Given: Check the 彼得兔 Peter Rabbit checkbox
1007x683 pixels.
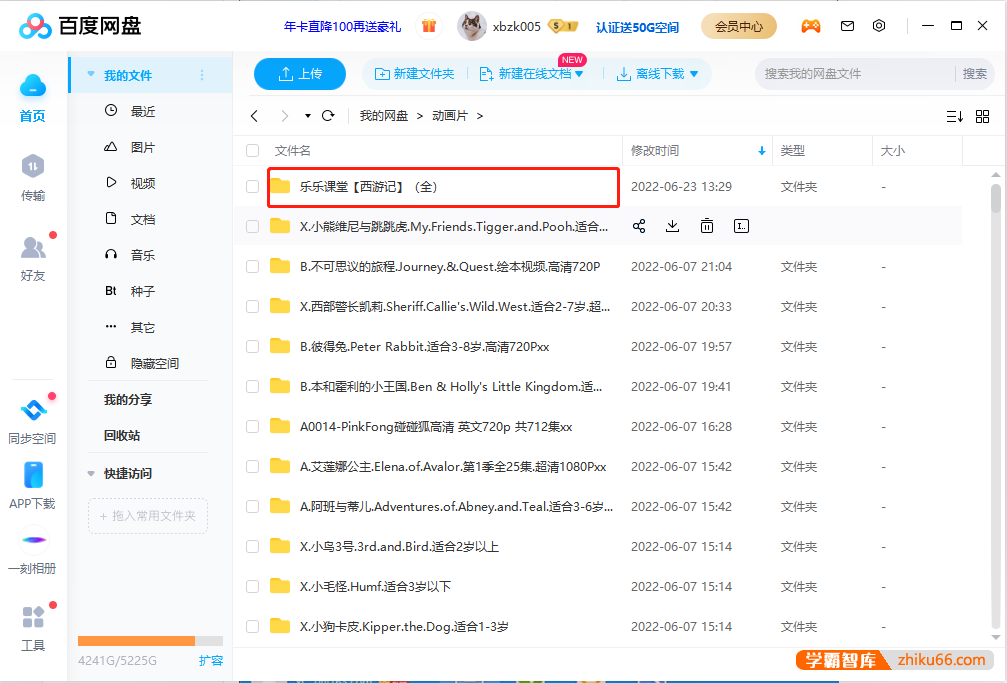Looking at the screenshot, I should click(x=252, y=346).
